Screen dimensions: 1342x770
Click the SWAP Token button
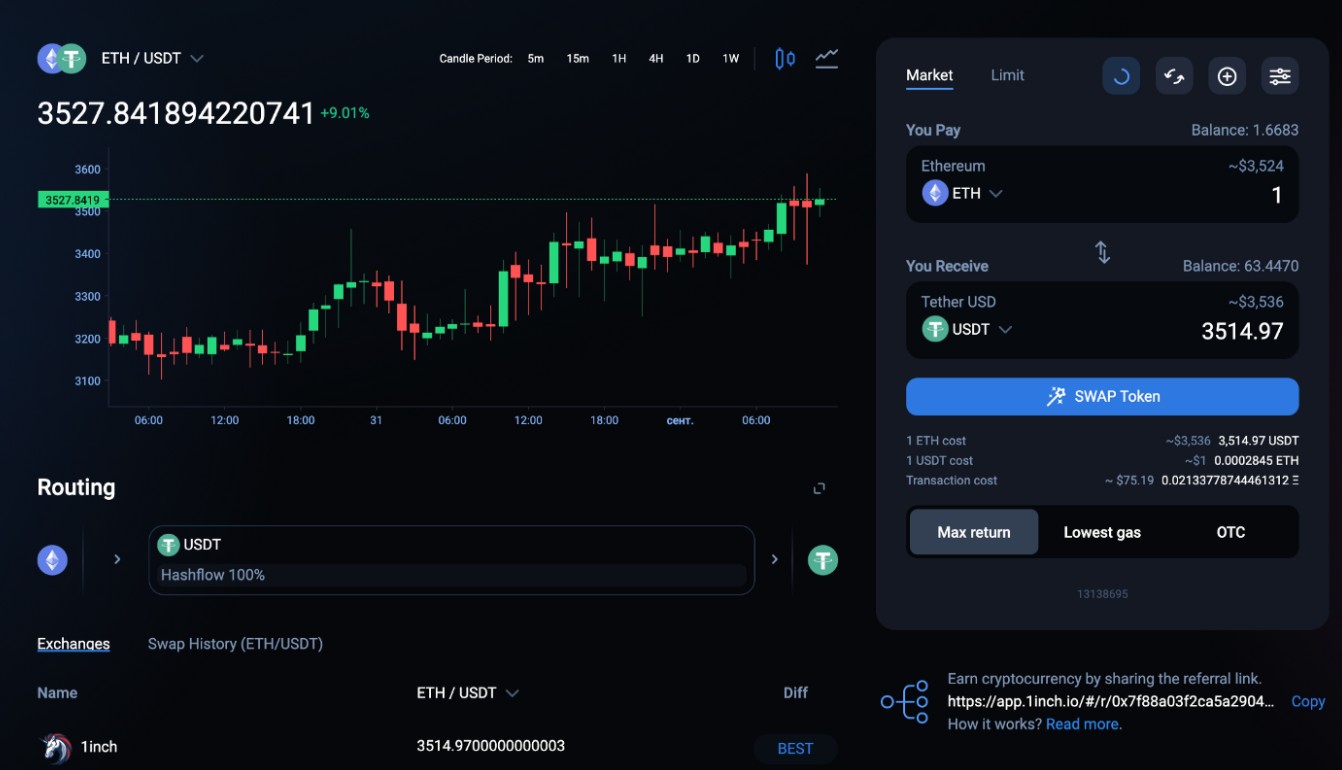(1102, 396)
